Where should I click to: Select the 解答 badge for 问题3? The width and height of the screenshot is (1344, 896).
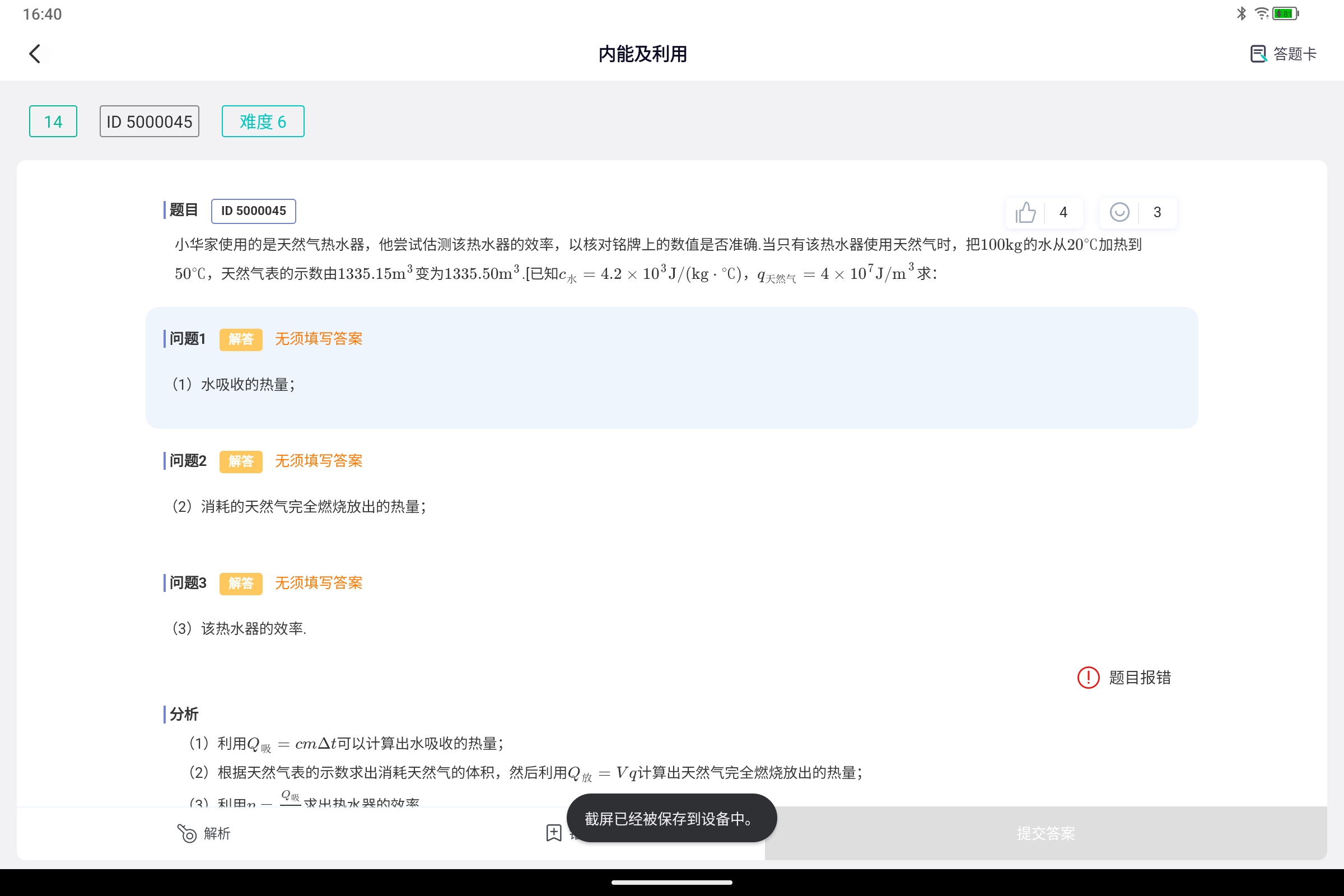[241, 584]
